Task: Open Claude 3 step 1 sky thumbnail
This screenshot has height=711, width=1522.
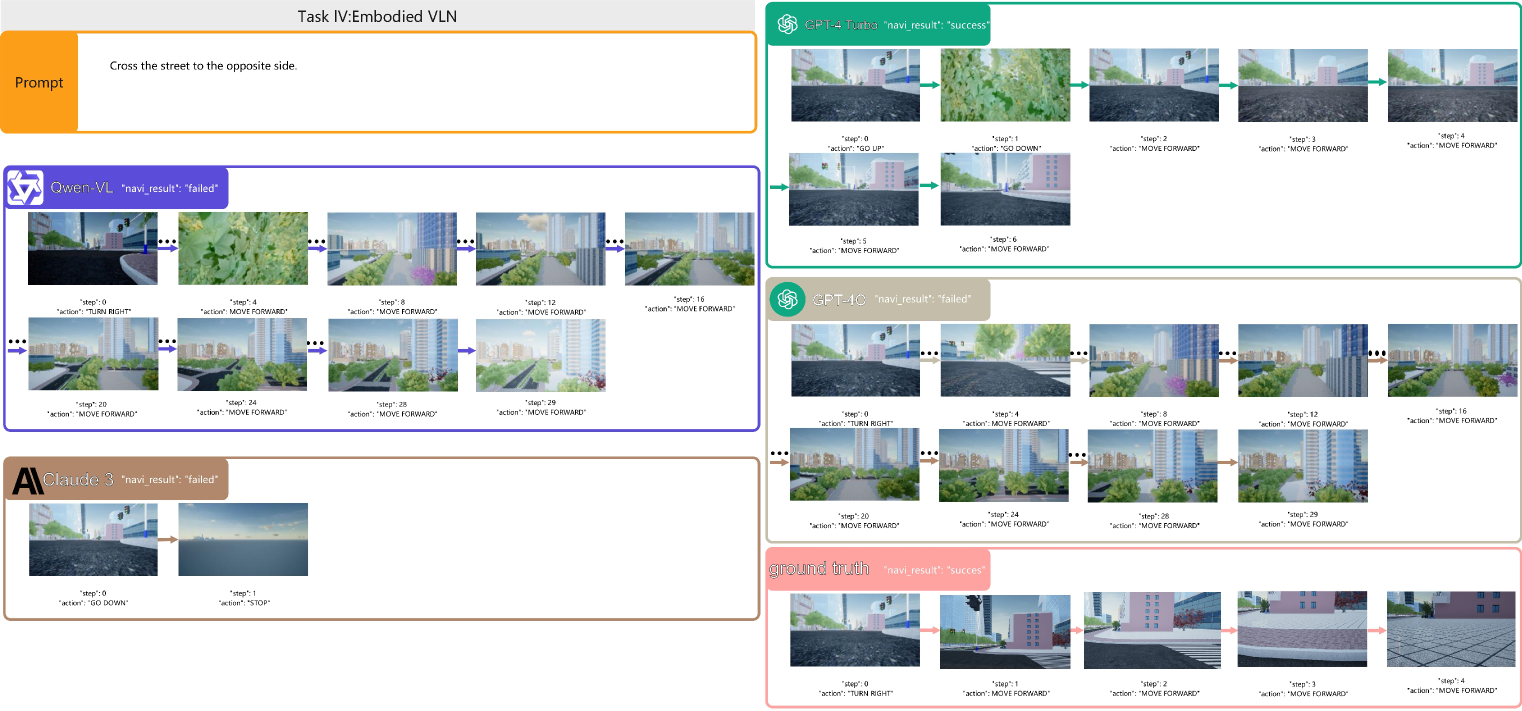Action: (x=243, y=539)
